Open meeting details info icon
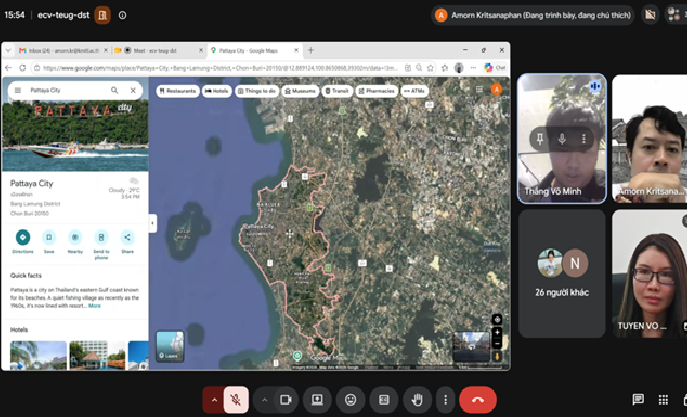This screenshot has height=417, width=687. click(123, 15)
